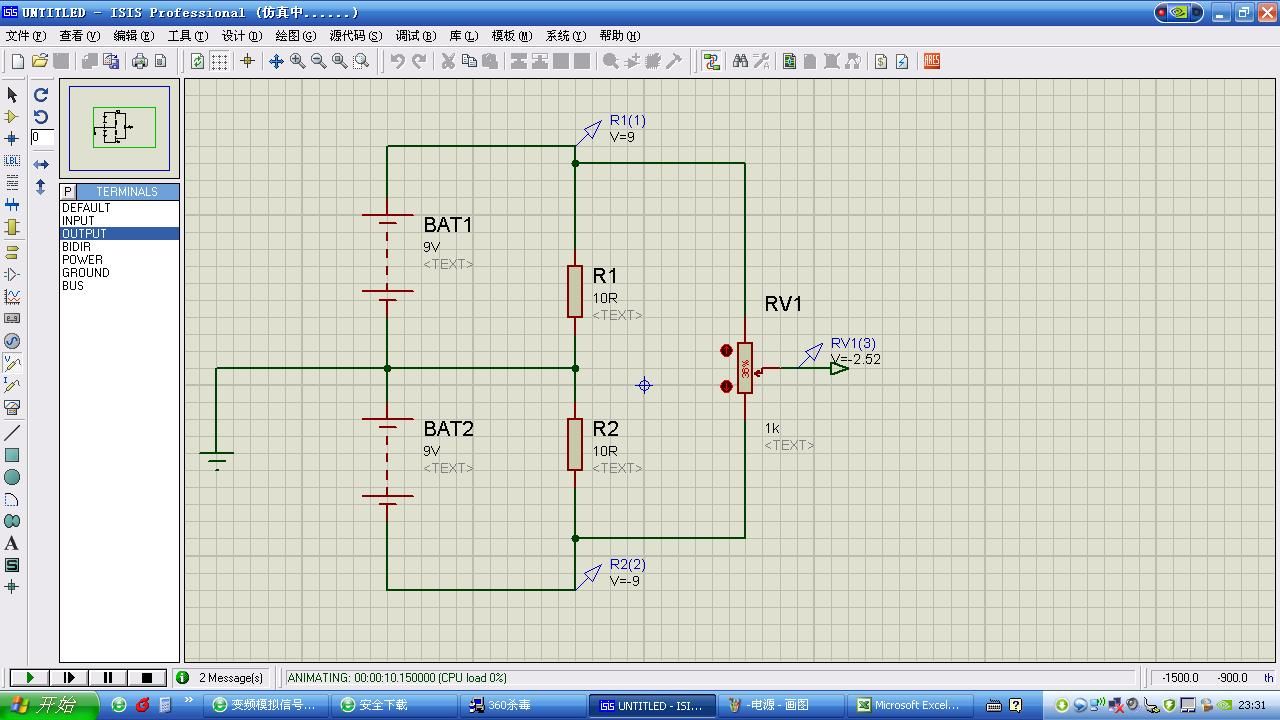Select the 2D graphics circle tool
Screen dimensions: 1280x720
click(12, 477)
